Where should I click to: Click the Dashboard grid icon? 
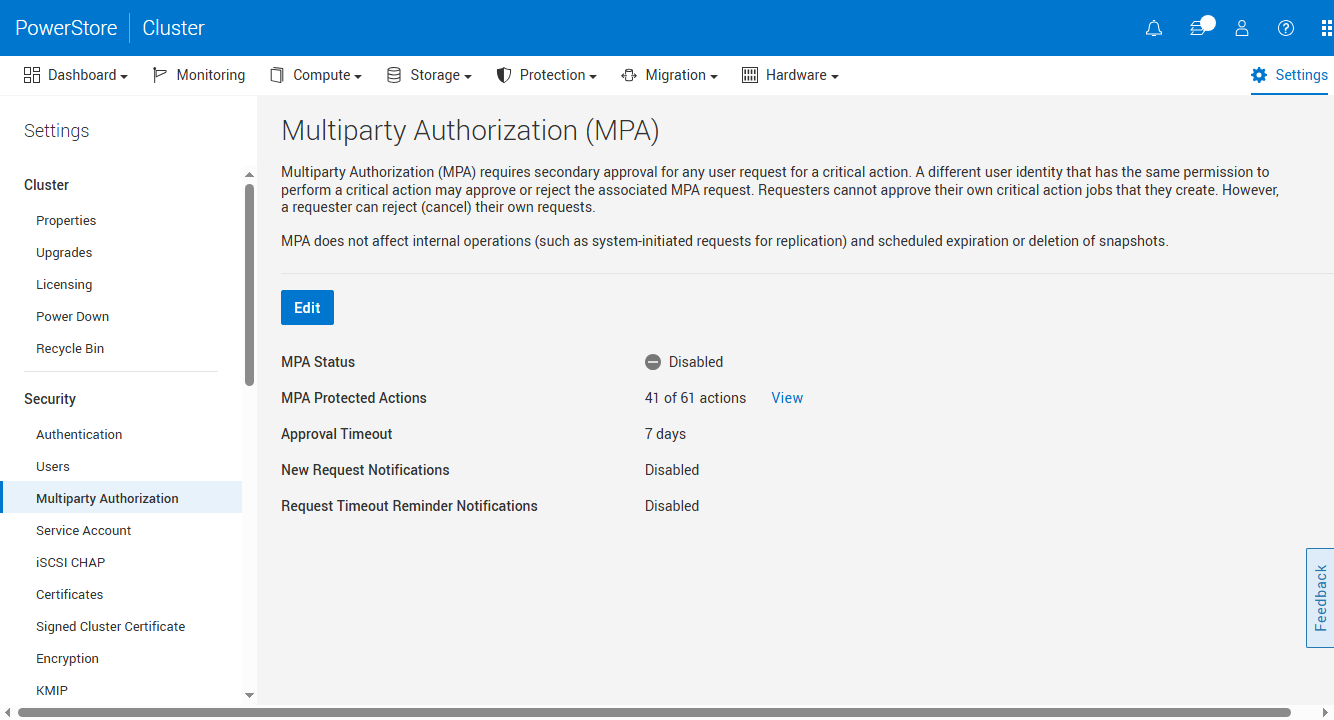pos(32,75)
